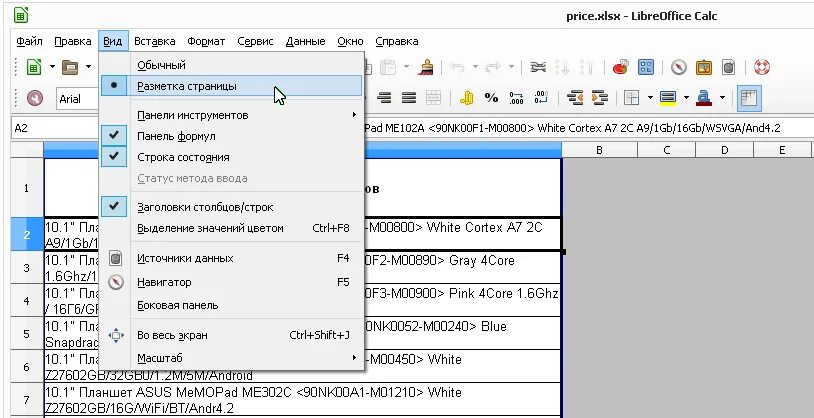Click the Increase Indent icon

pos(600,98)
